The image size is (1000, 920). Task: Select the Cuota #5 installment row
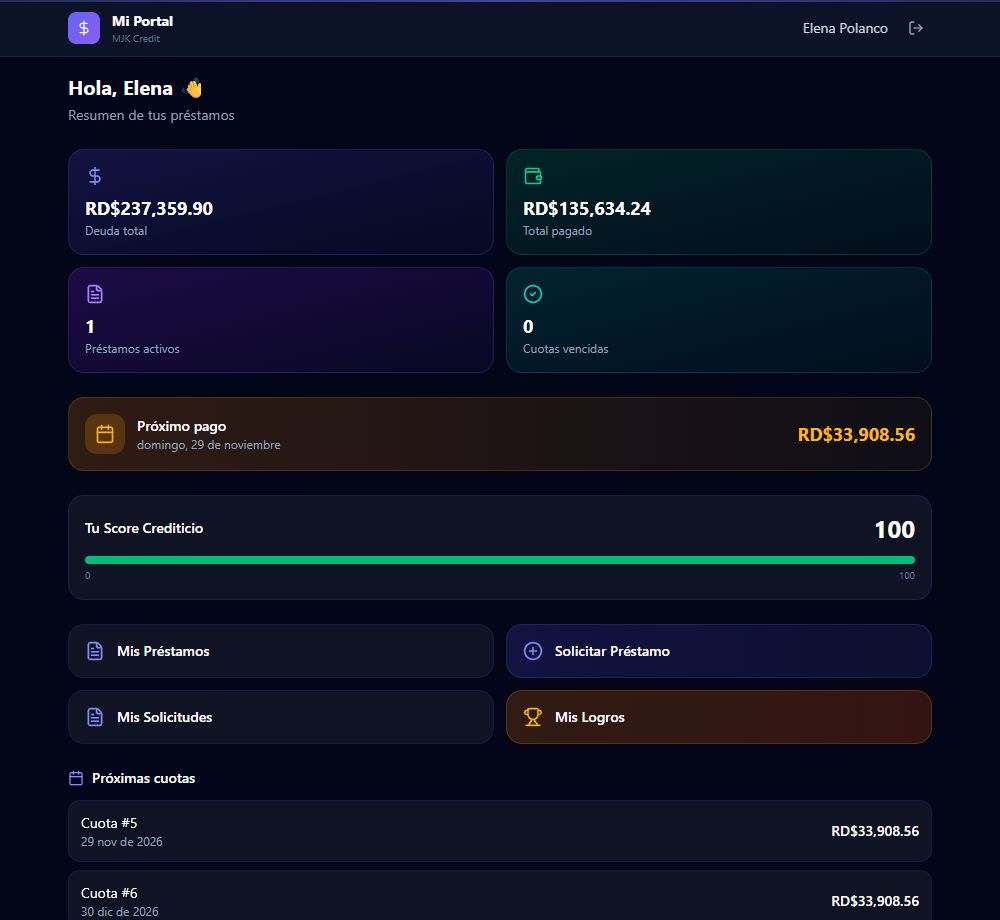point(500,831)
